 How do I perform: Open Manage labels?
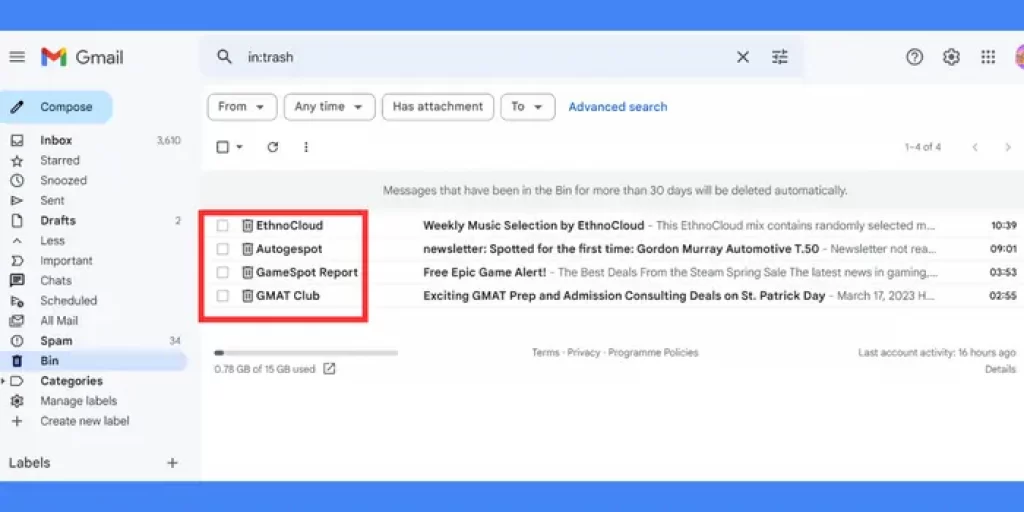click(78, 401)
